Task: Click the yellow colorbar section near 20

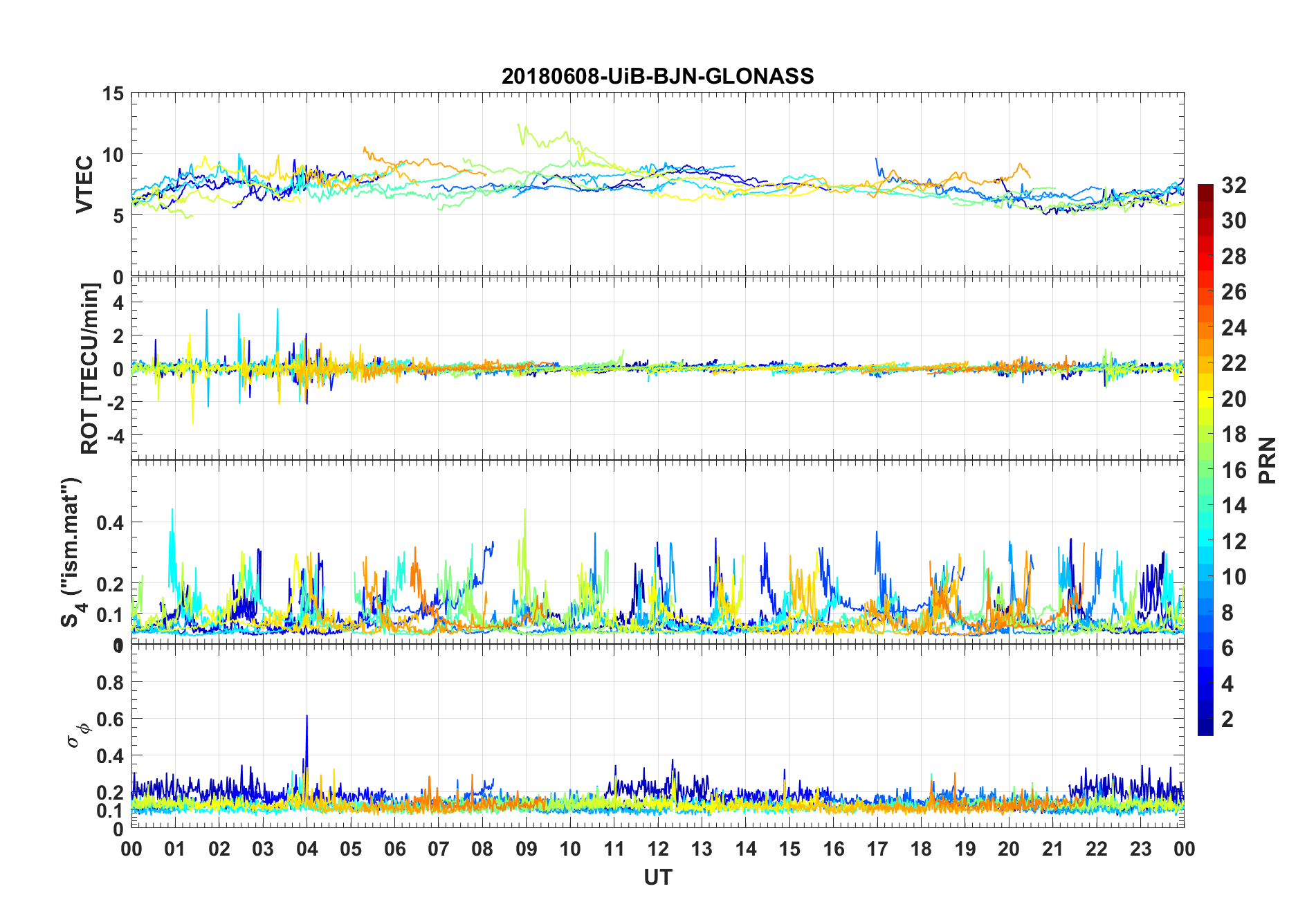Action: [1205, 399]
